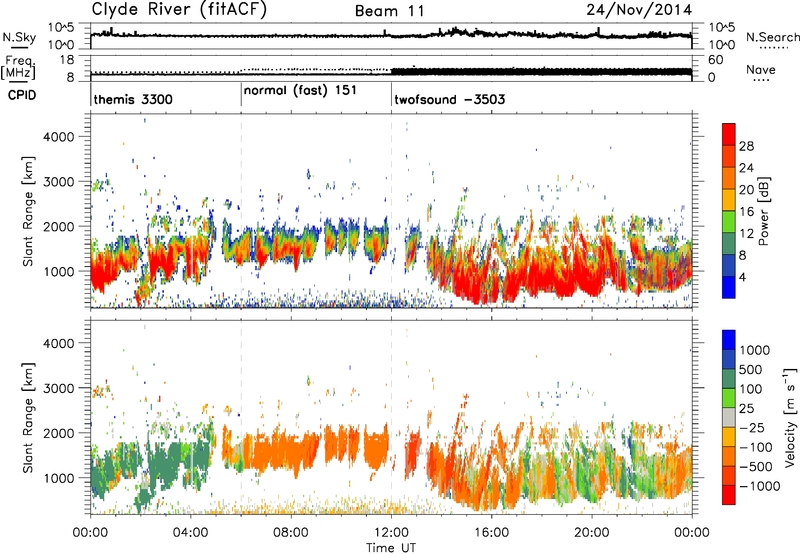
Task: Click the green 12 dB segment of the Power color bar
Action: [x=729, y=221]
